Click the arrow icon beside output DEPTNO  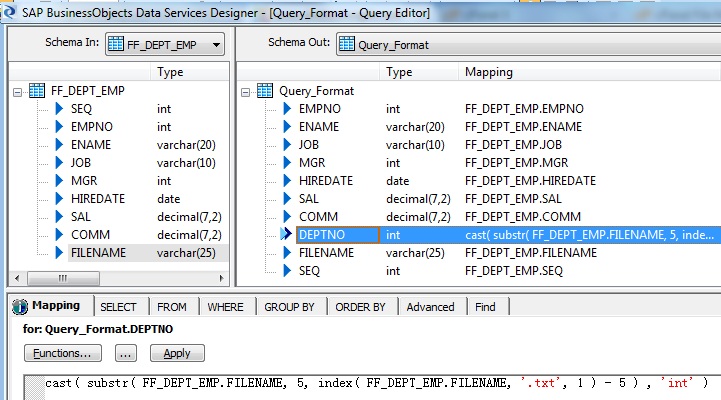coord(286,234)
